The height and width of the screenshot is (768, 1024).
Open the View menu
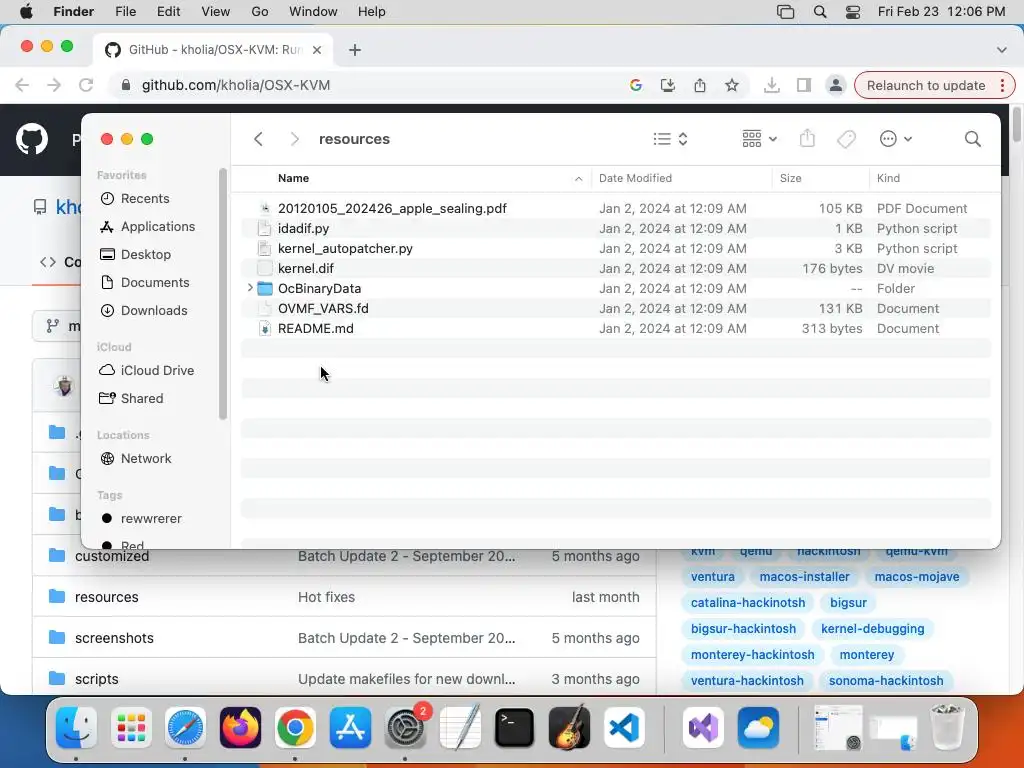[216, 12]
